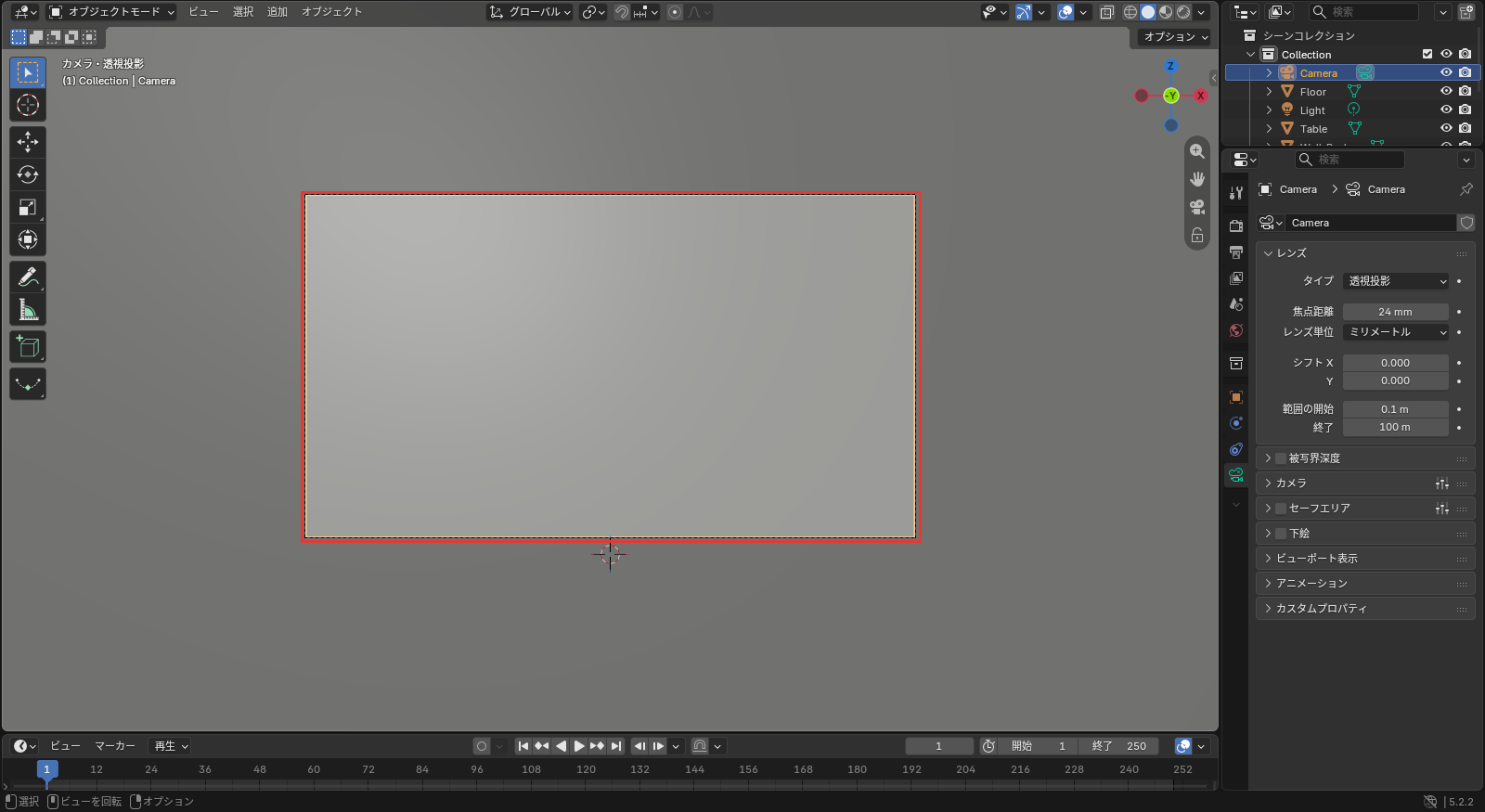
Task: Activate the Rotate tool
Action: (28, 174)
